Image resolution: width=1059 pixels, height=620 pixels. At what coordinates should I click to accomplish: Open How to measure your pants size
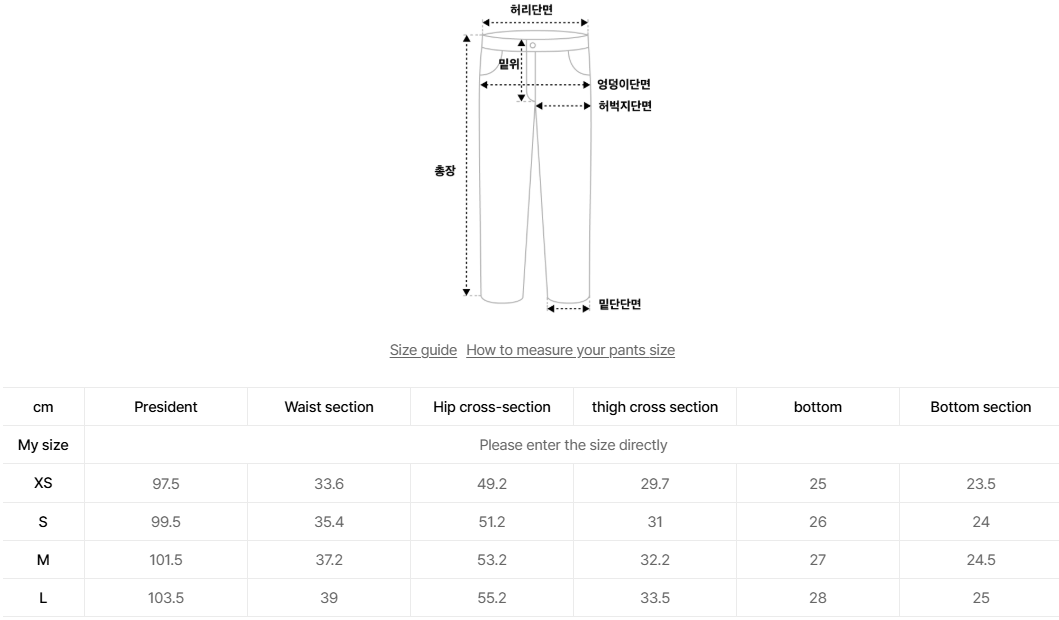click(570, 350)
